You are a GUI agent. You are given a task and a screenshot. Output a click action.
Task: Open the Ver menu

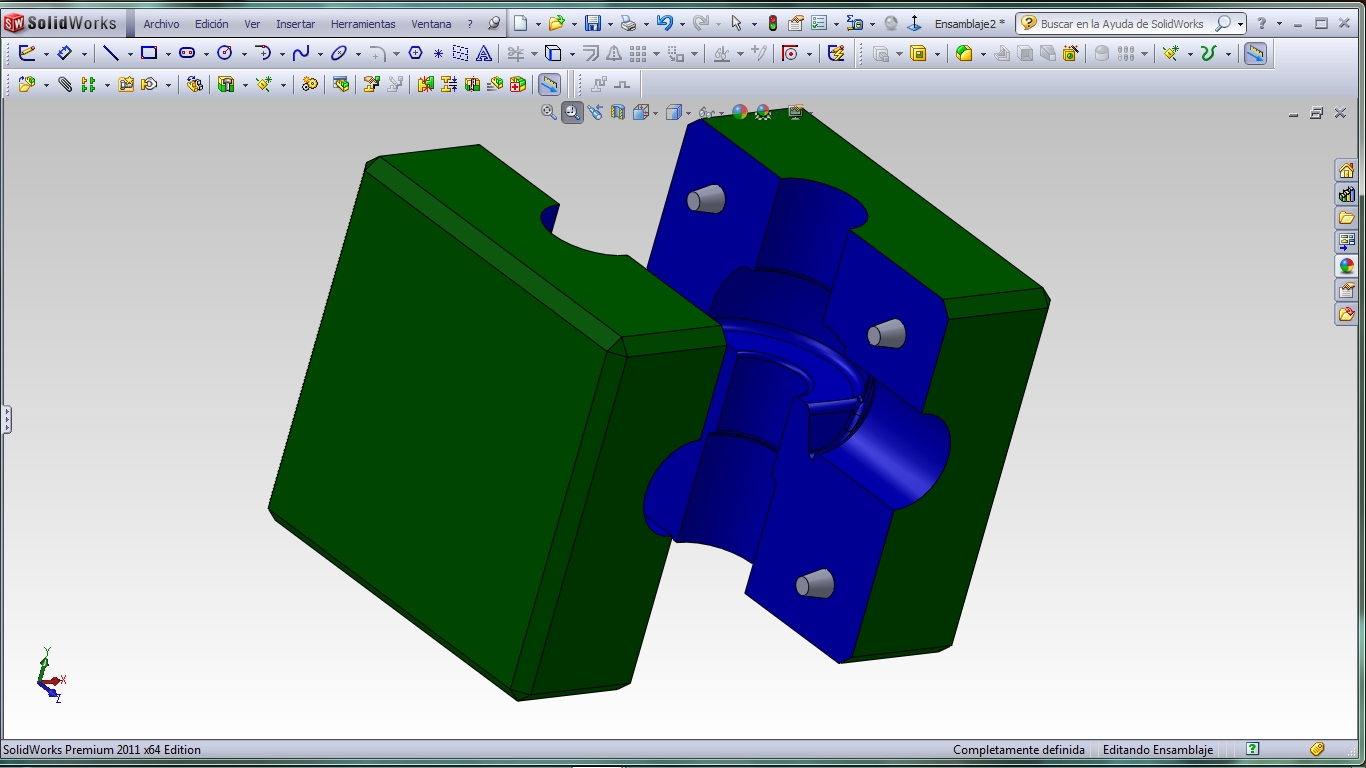coord(252,24)
